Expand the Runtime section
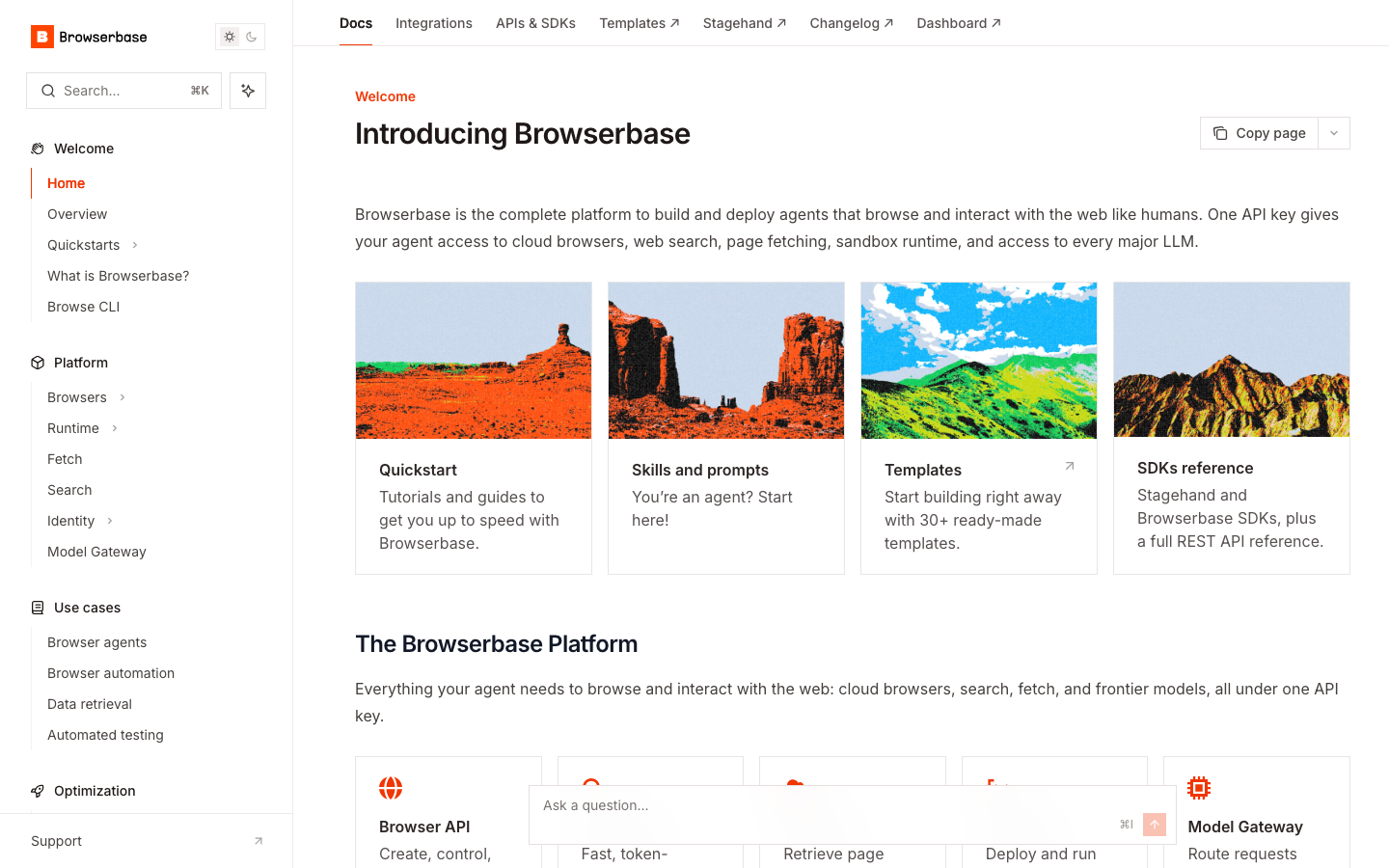Image resolution: width=1389 pixels, height=868 pixels. pyautogui.click(x=115, y=428)
